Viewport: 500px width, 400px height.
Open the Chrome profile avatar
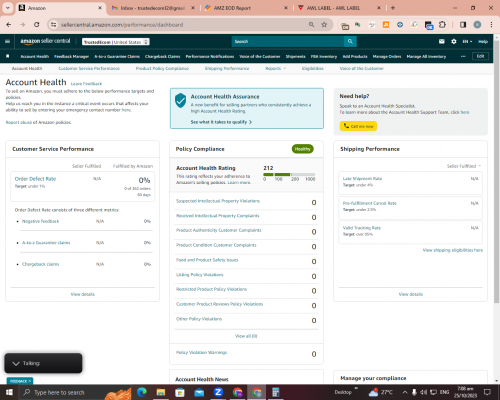[477, 25]
